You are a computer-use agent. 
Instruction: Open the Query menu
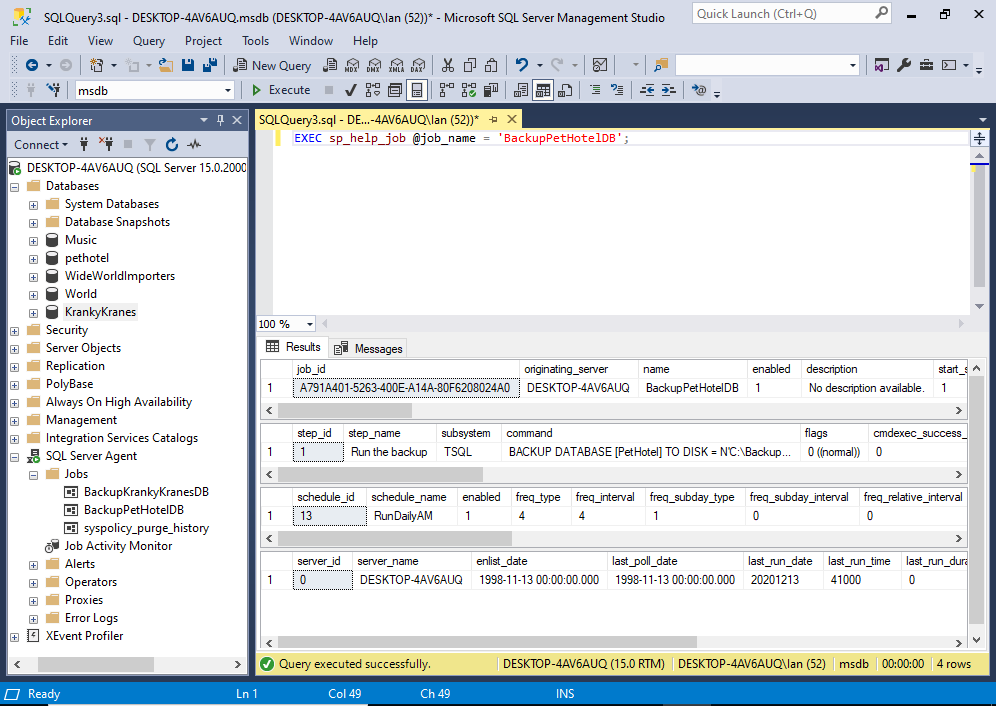(148, 41)
